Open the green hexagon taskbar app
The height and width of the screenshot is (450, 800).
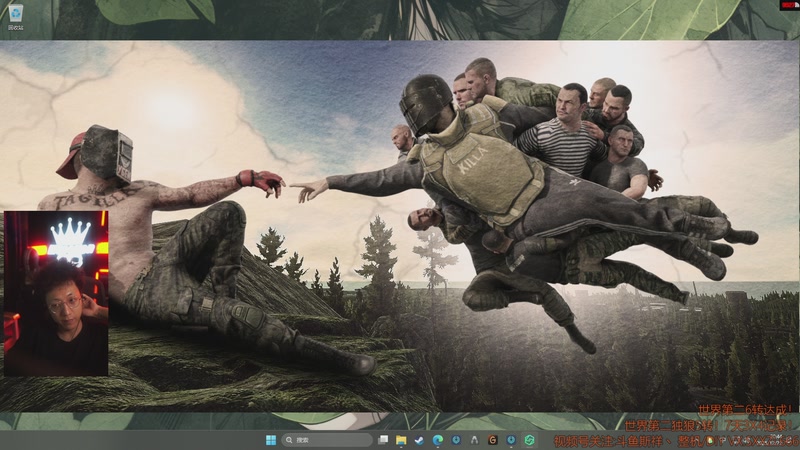[x=529, y=440]
